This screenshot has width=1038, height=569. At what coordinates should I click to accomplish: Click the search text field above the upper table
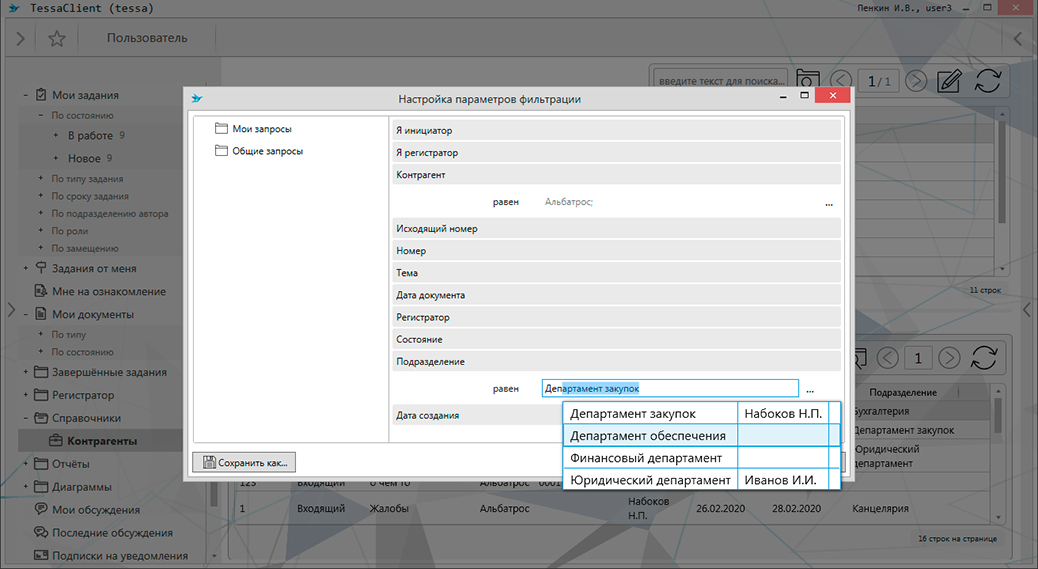click(718, 81)
